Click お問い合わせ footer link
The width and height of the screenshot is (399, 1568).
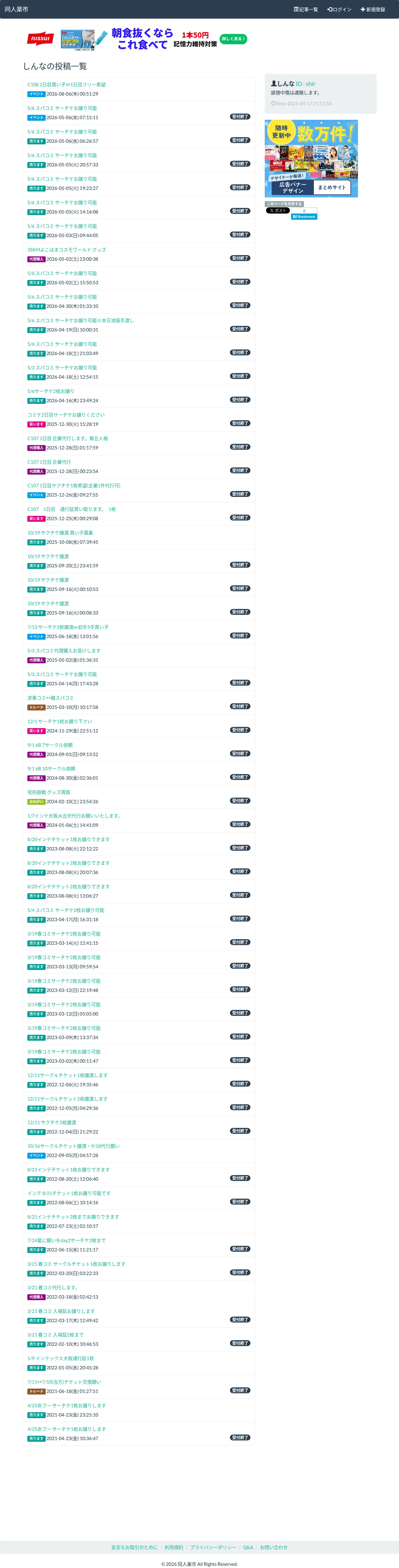point(273,1547)
